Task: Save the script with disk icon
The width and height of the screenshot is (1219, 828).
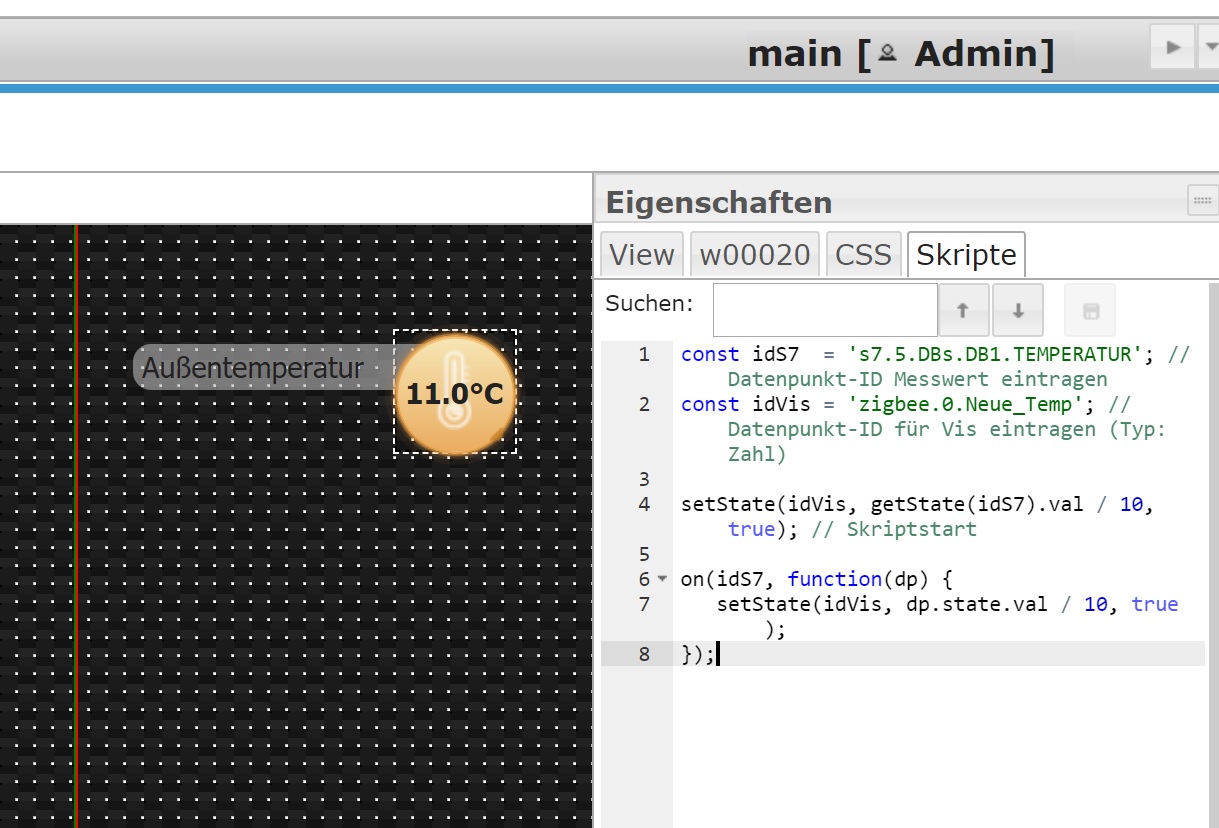Action: point(1090,310)
